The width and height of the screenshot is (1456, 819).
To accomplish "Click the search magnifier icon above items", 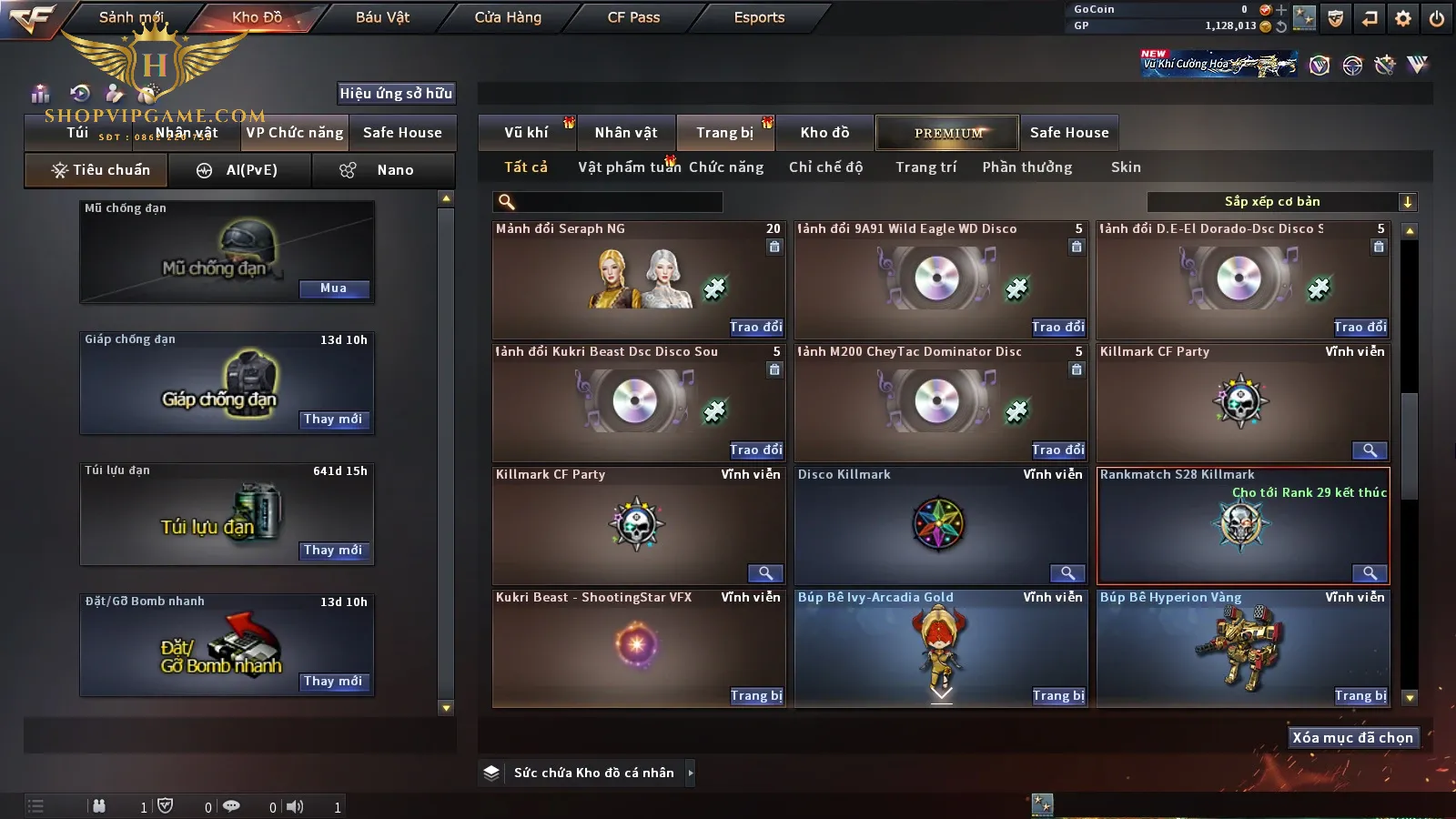I will click(x=507, y=202).
